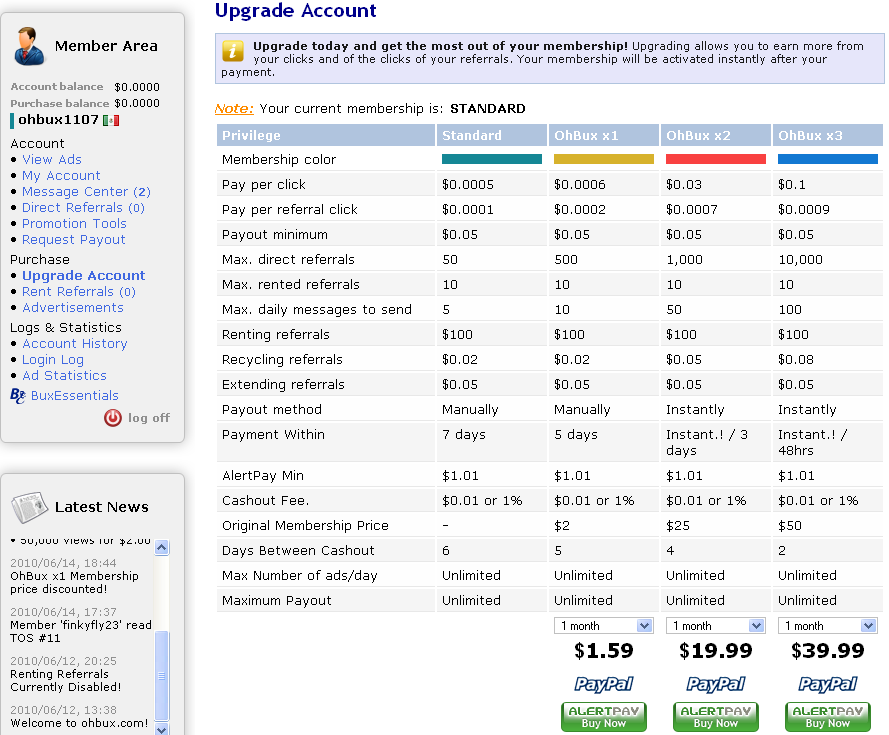Click the 'Days Between Cashout' row label
889x735 pixels.
click(x=298, y=551)
